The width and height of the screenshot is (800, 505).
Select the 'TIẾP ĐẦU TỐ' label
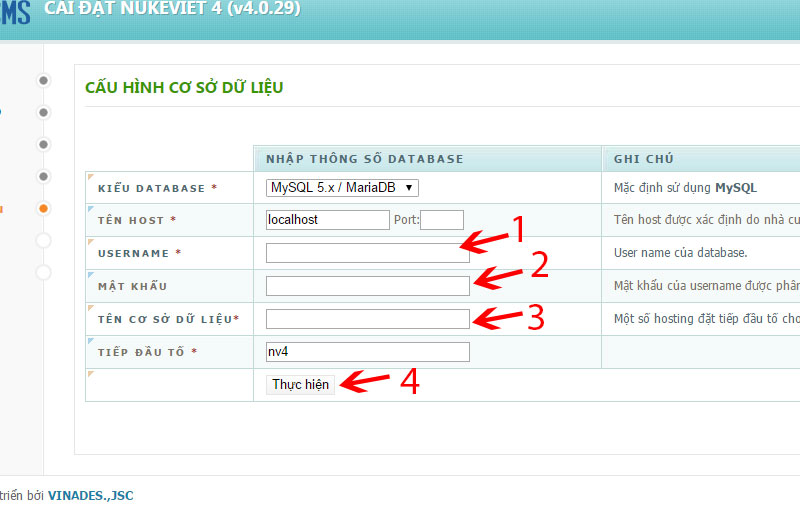pos(147,352)
